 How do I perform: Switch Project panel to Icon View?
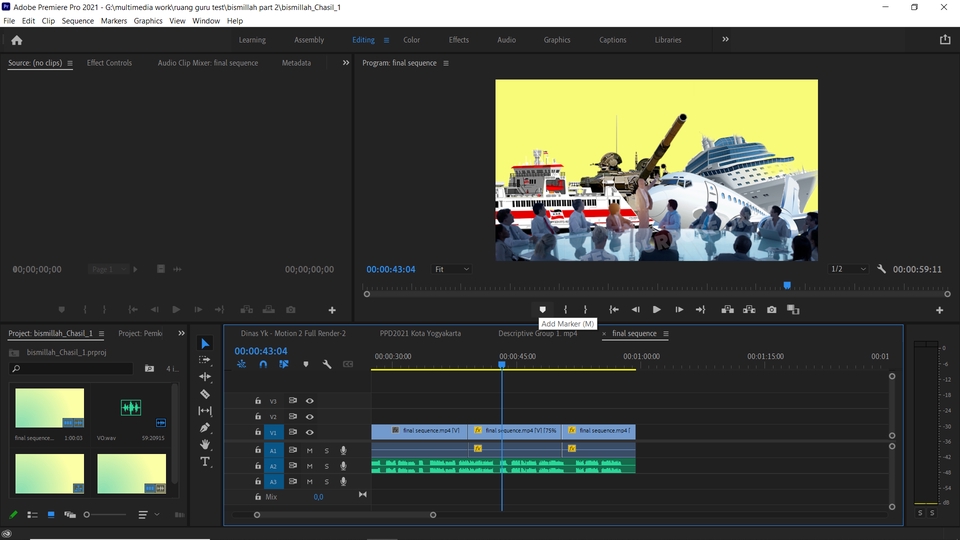pos(51,515)
